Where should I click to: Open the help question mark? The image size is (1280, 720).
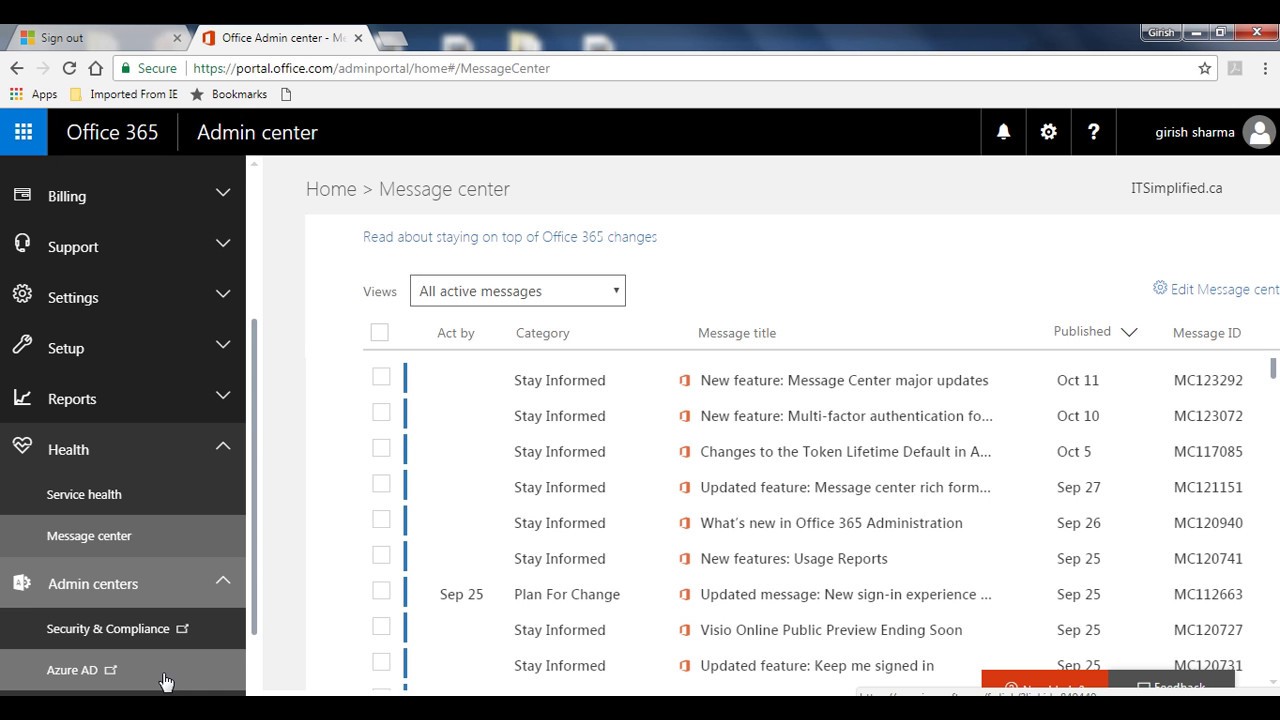pos(1093,132)
